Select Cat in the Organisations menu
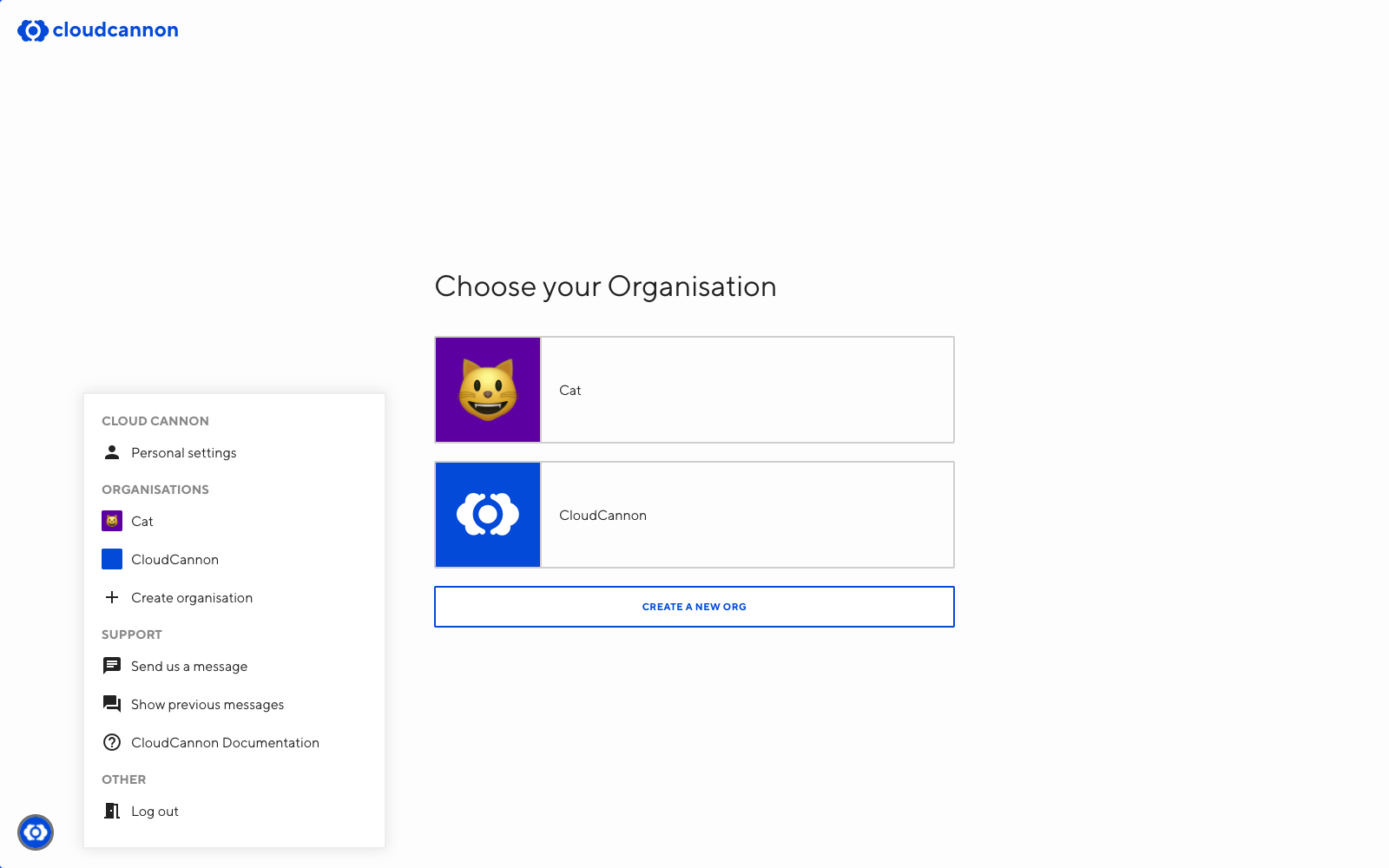 point(142,522)
